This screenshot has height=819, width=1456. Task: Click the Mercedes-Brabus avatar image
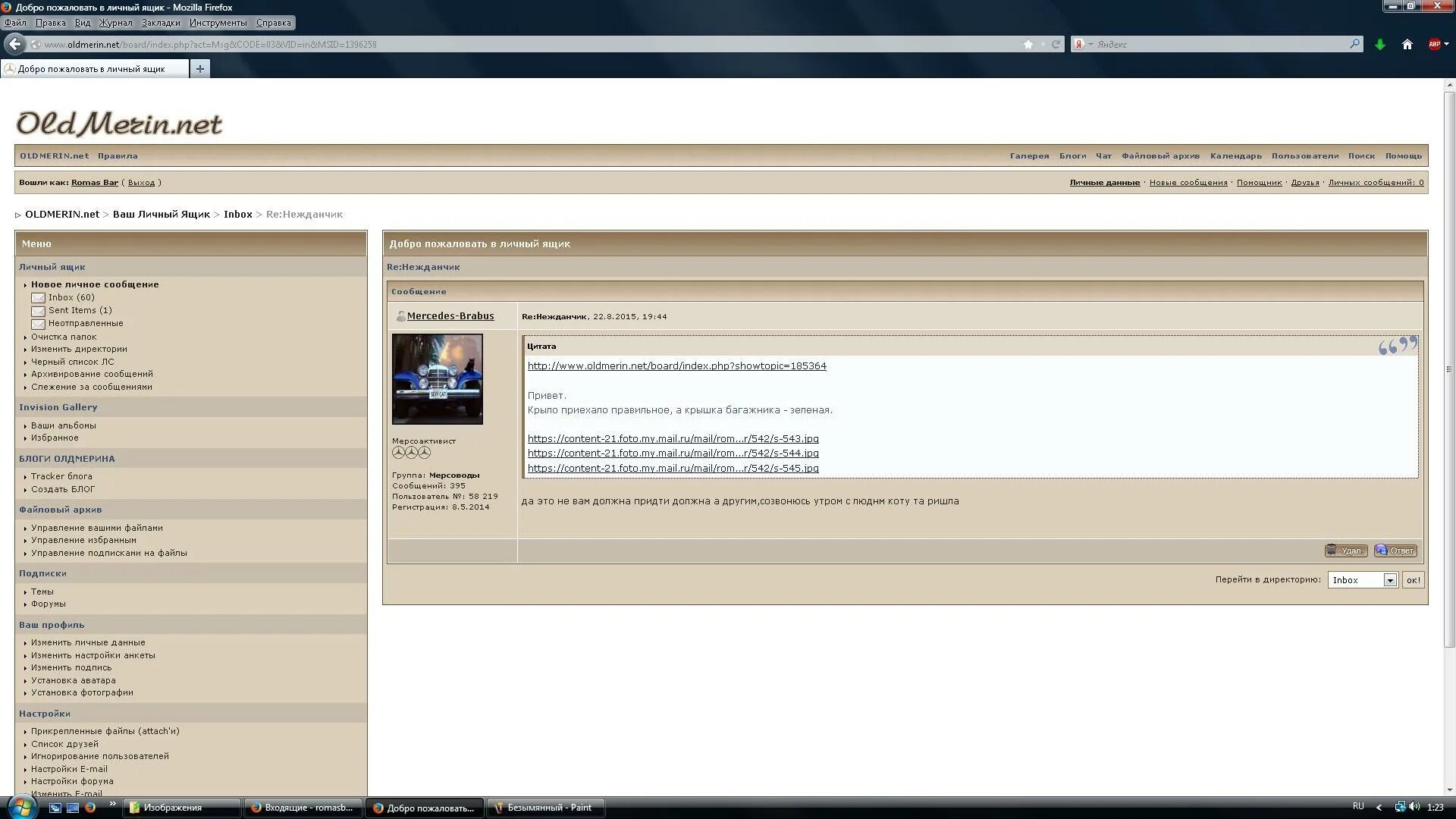(x=437, y=379)
